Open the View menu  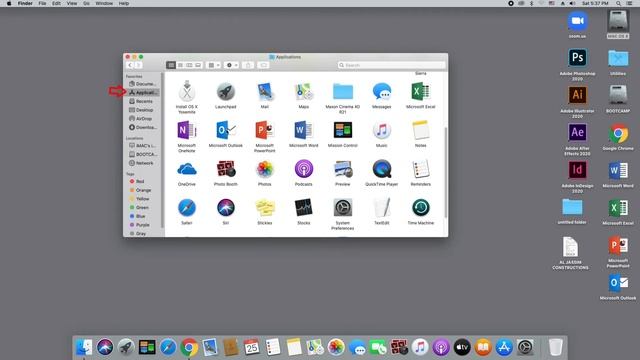tap(72, 3)
